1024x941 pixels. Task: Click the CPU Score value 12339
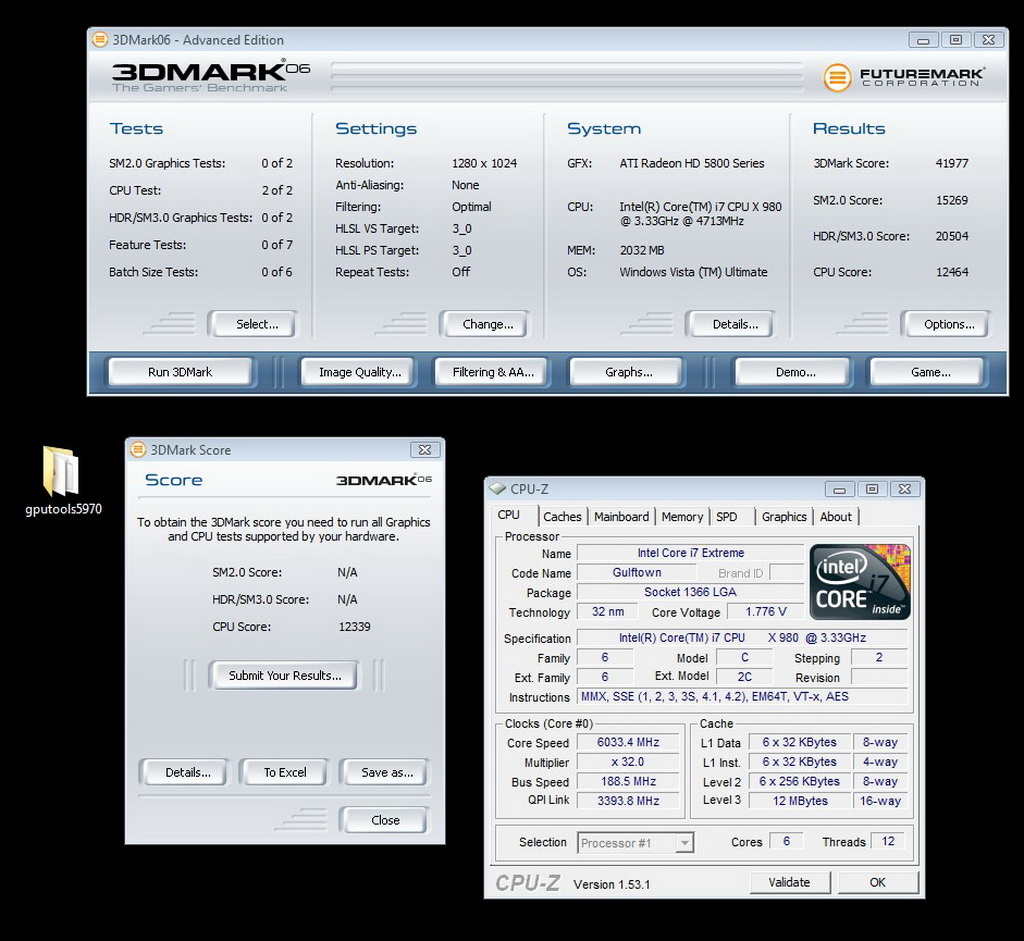pos(355,626)
